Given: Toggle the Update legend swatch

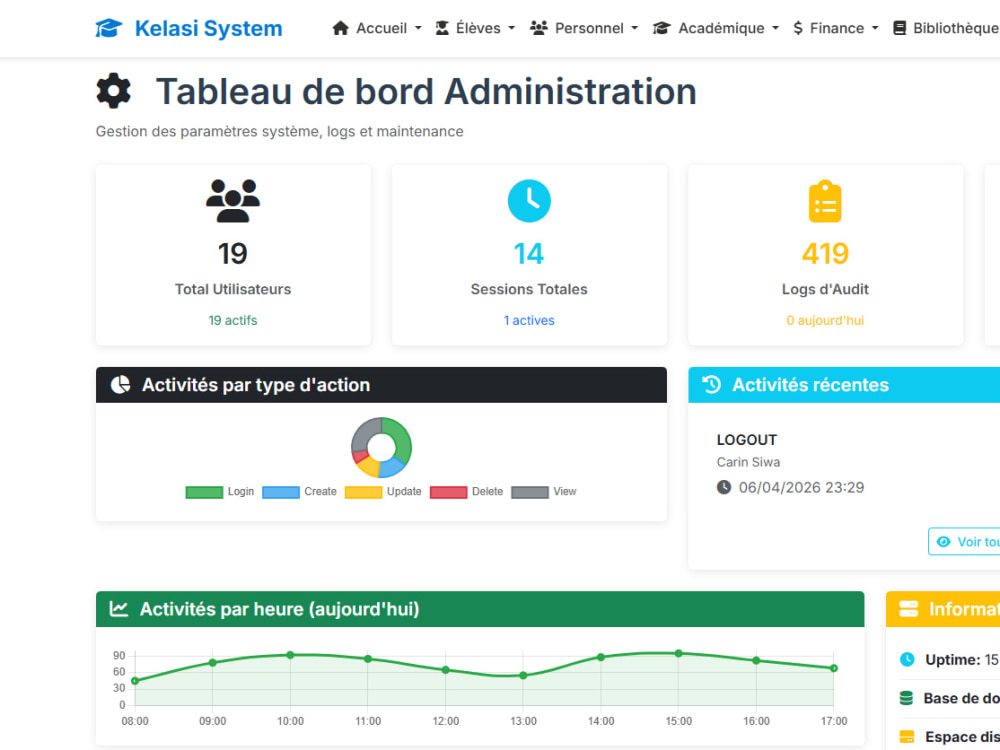Looking at the screenshot, I should [x=364, y=492].
